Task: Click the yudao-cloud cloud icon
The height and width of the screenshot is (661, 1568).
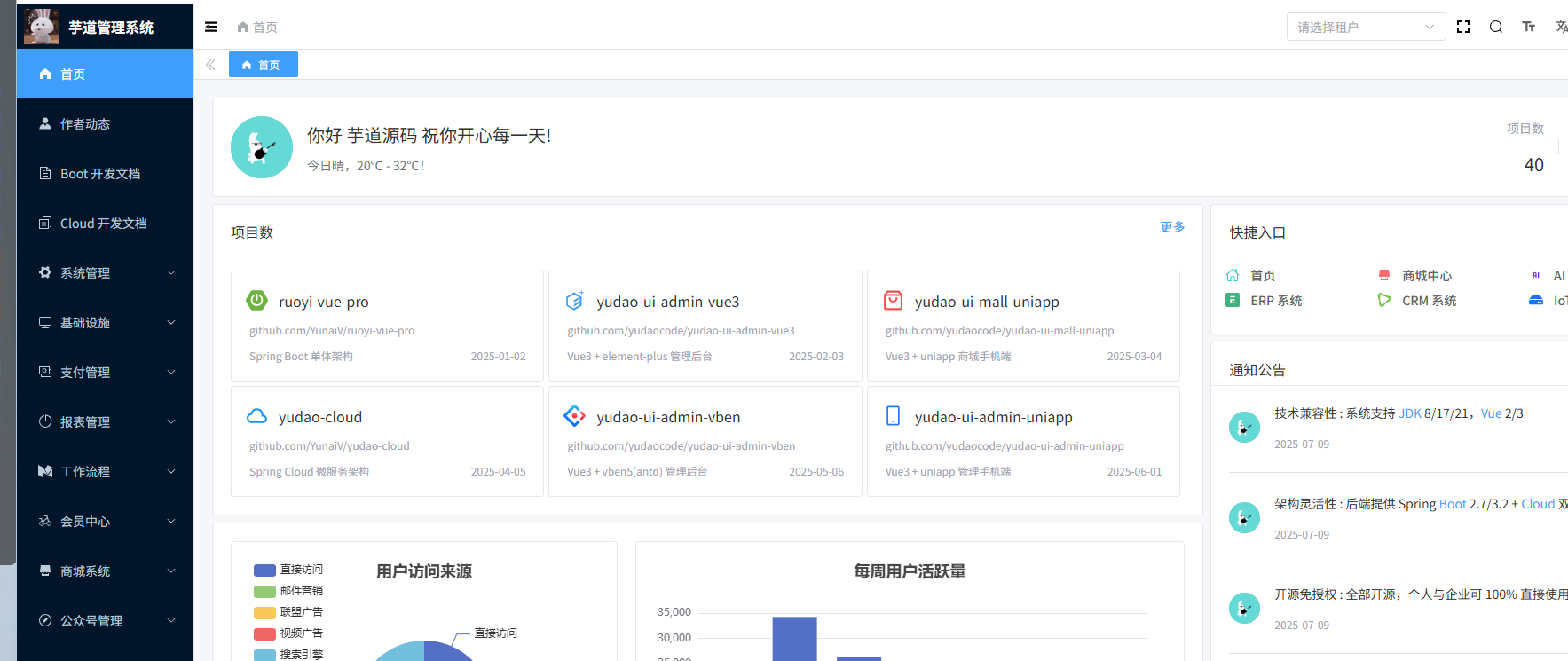Action: pos(256,416)
